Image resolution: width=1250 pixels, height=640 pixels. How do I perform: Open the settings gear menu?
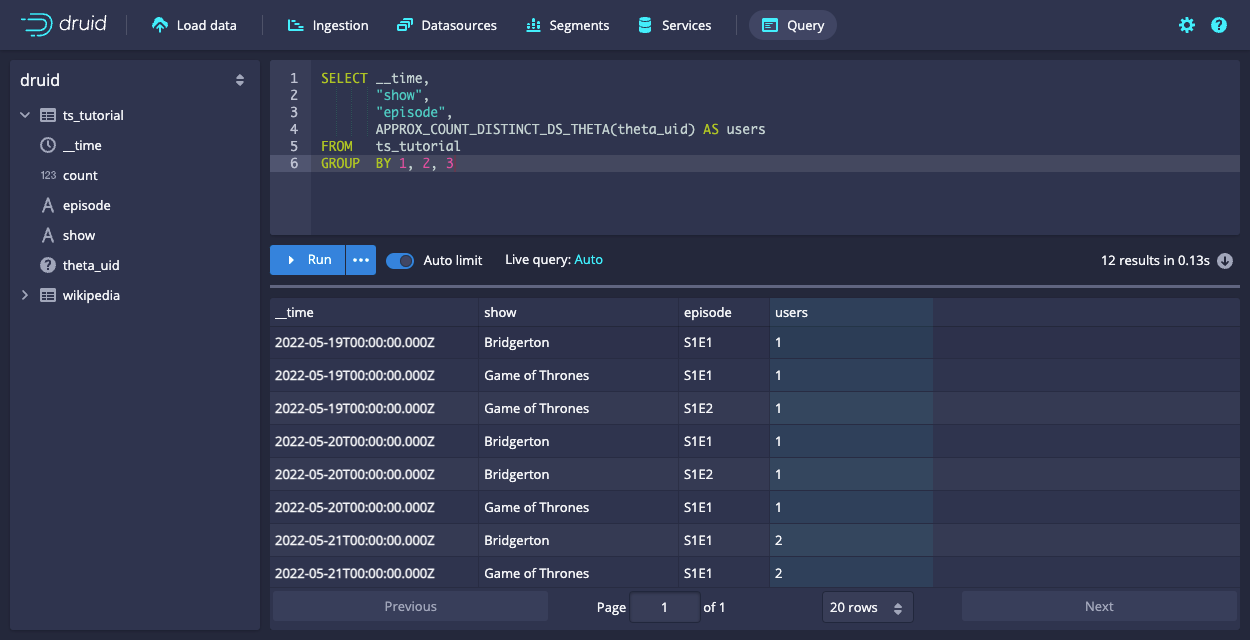click(1187, 25)
